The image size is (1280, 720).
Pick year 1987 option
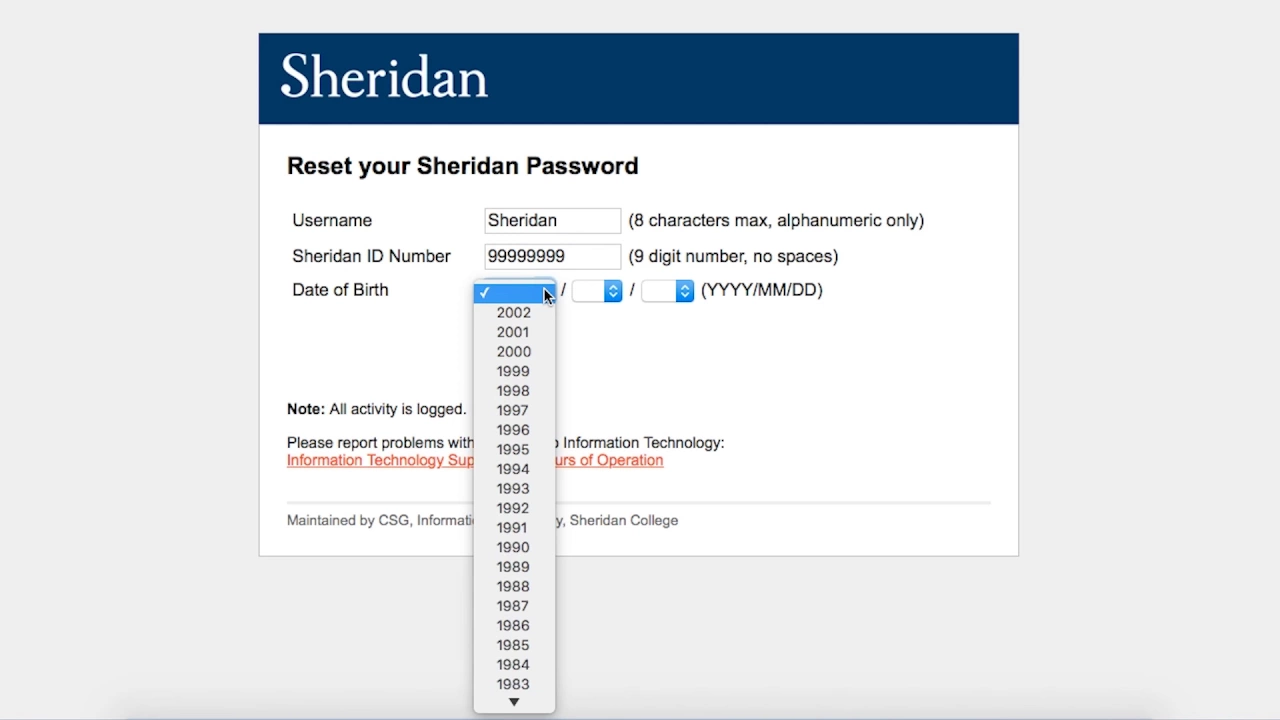514,606
